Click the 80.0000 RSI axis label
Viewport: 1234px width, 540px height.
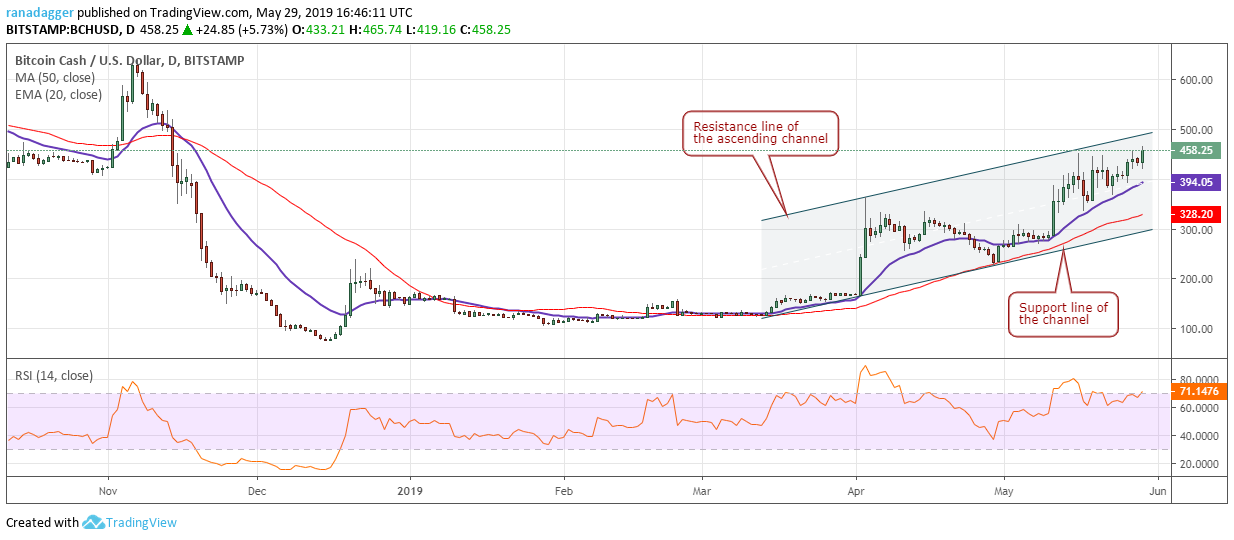pyautogui.click(x=1198, y=380)
